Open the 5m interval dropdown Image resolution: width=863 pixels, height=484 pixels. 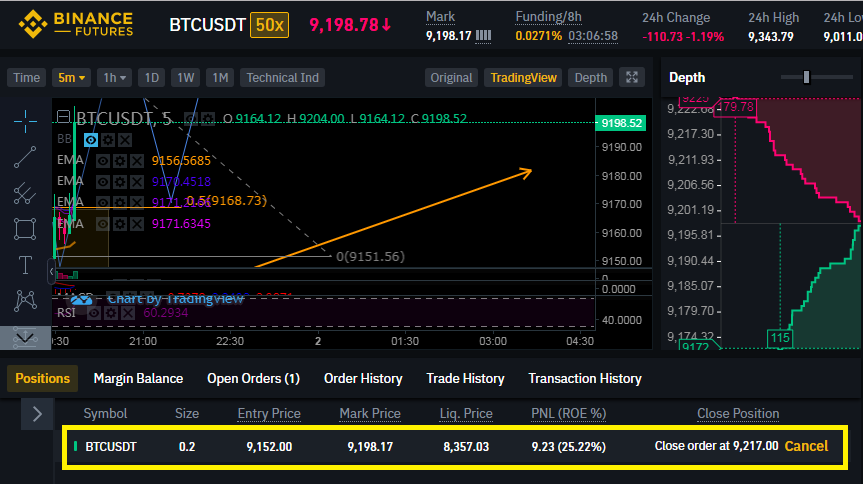point(72,78)
